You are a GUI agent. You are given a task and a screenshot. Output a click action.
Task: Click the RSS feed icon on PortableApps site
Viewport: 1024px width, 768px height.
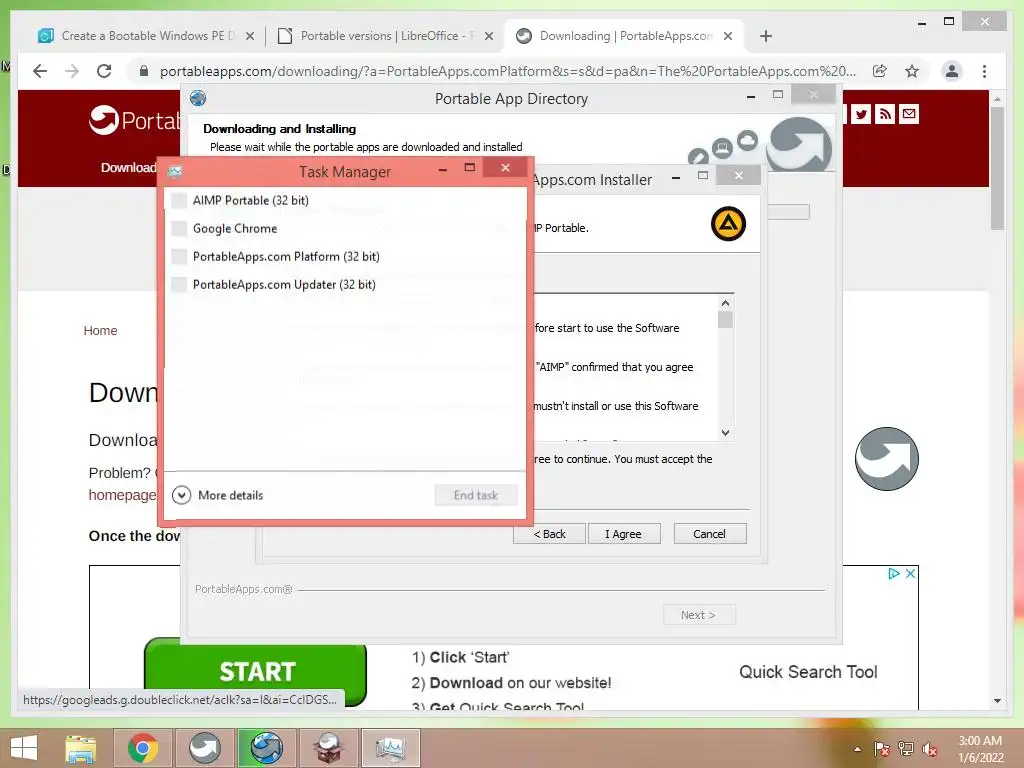(885, 114)
